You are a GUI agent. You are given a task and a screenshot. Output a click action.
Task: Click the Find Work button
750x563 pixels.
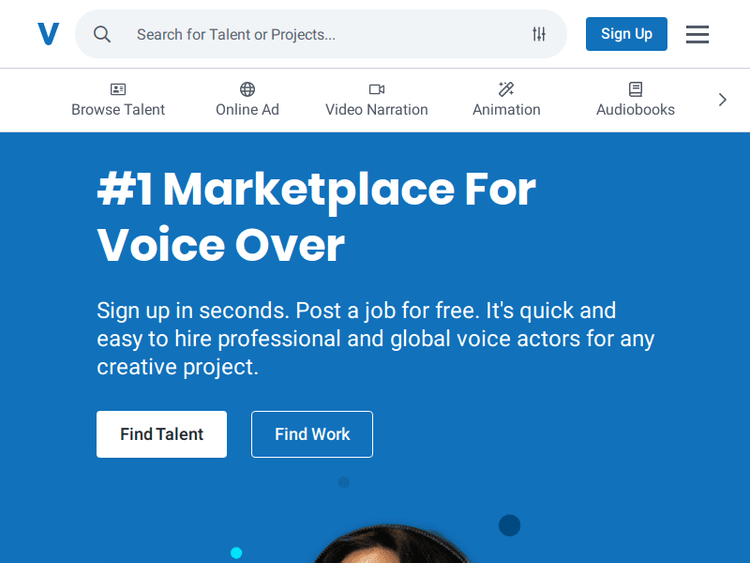[x=312, y=434]
